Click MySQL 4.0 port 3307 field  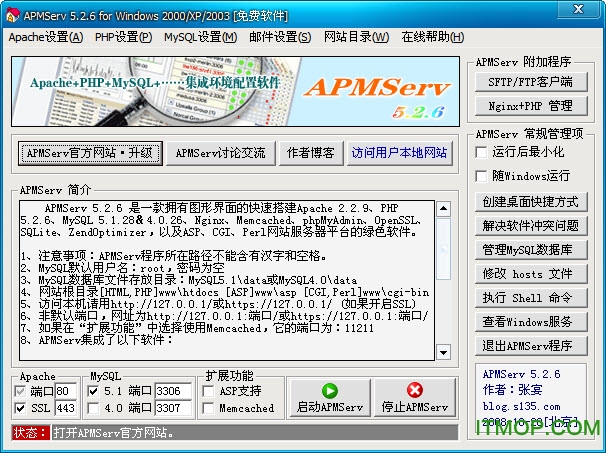(x=173, y=408)
